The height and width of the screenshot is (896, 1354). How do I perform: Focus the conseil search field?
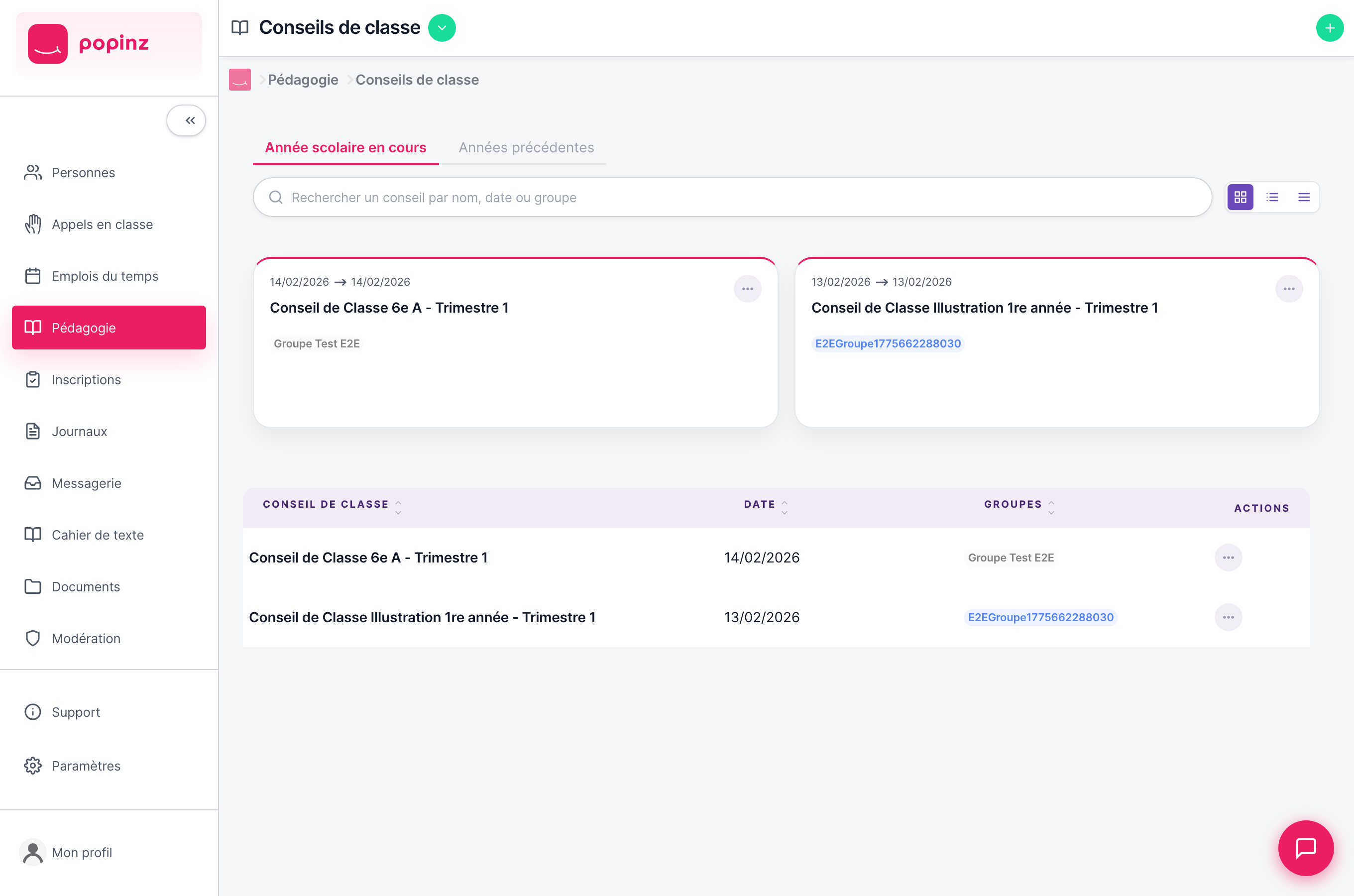(x=732, y=197)
